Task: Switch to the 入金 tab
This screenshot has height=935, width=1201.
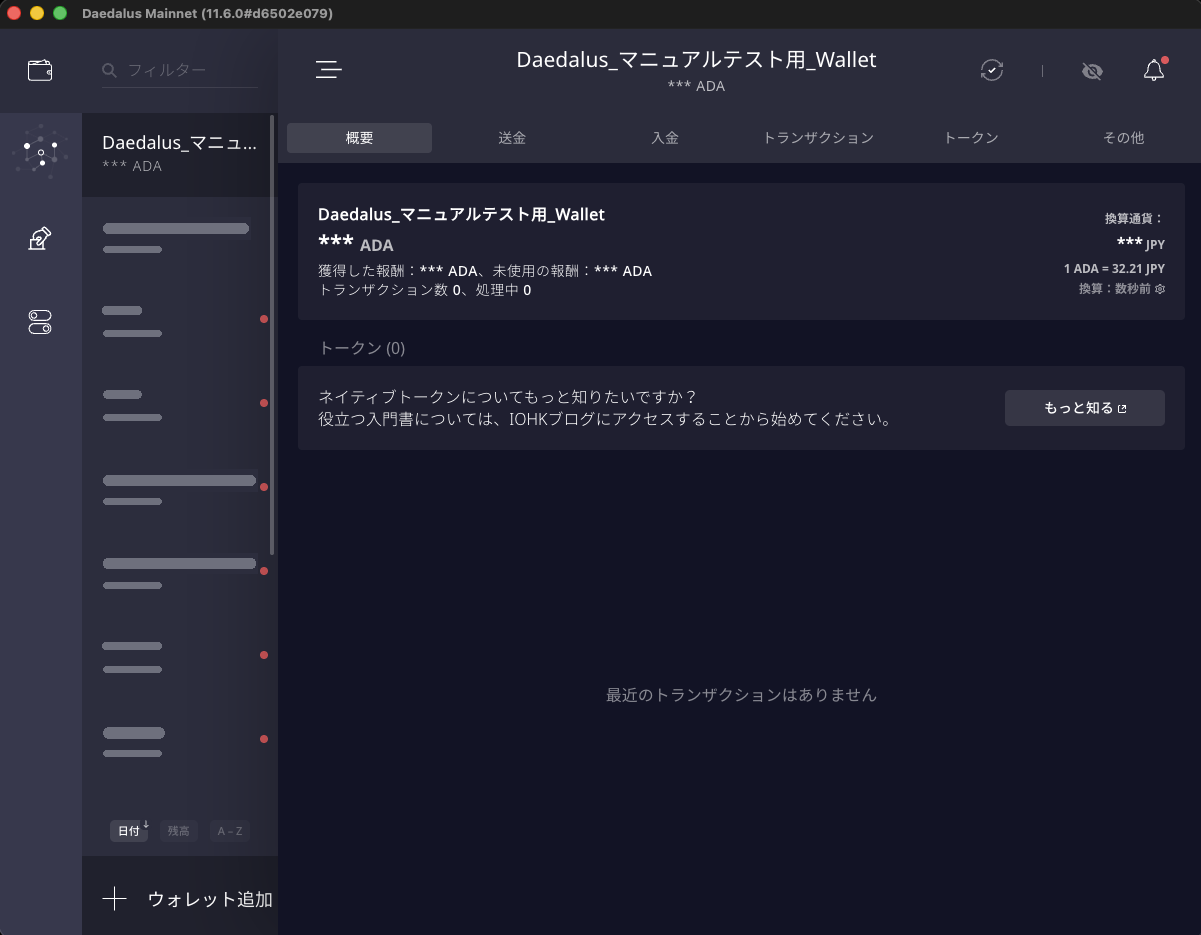Action: point(665,138)
